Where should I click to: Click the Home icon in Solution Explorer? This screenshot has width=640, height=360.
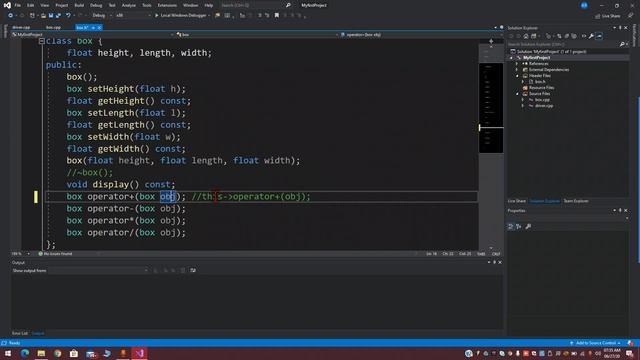point(526,36)
